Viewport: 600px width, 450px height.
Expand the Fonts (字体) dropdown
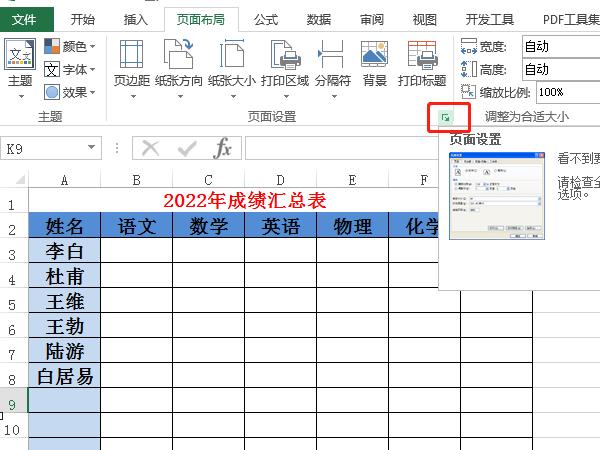(72, 70)
